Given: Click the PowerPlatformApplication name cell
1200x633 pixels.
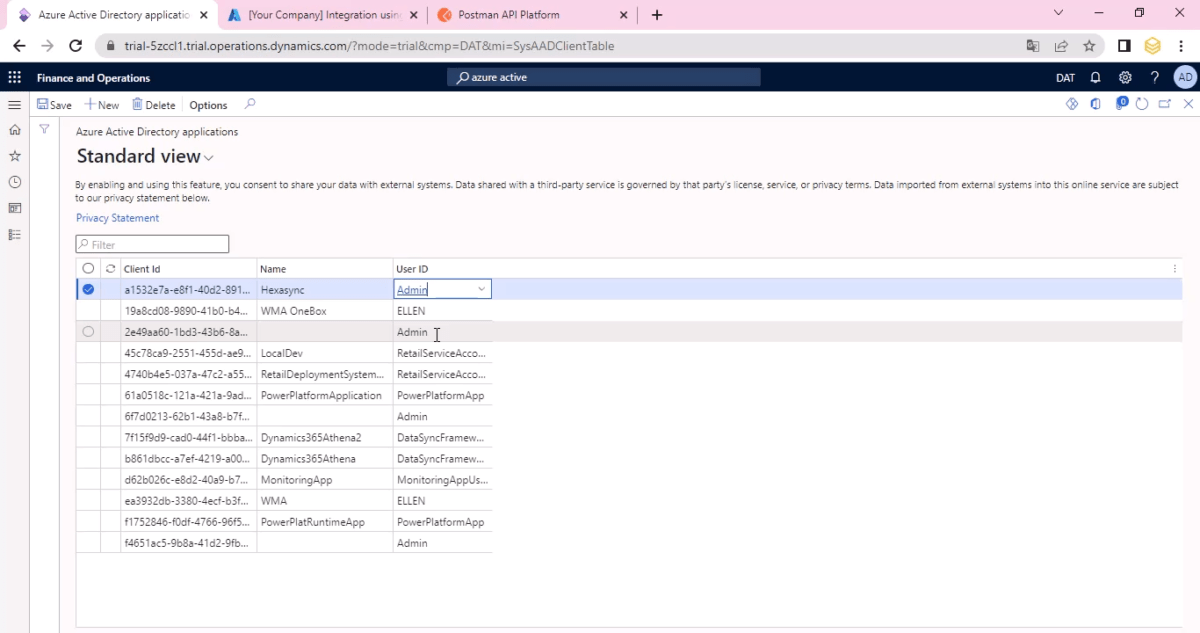Looking at the screenshot, I should pos(325,395).
